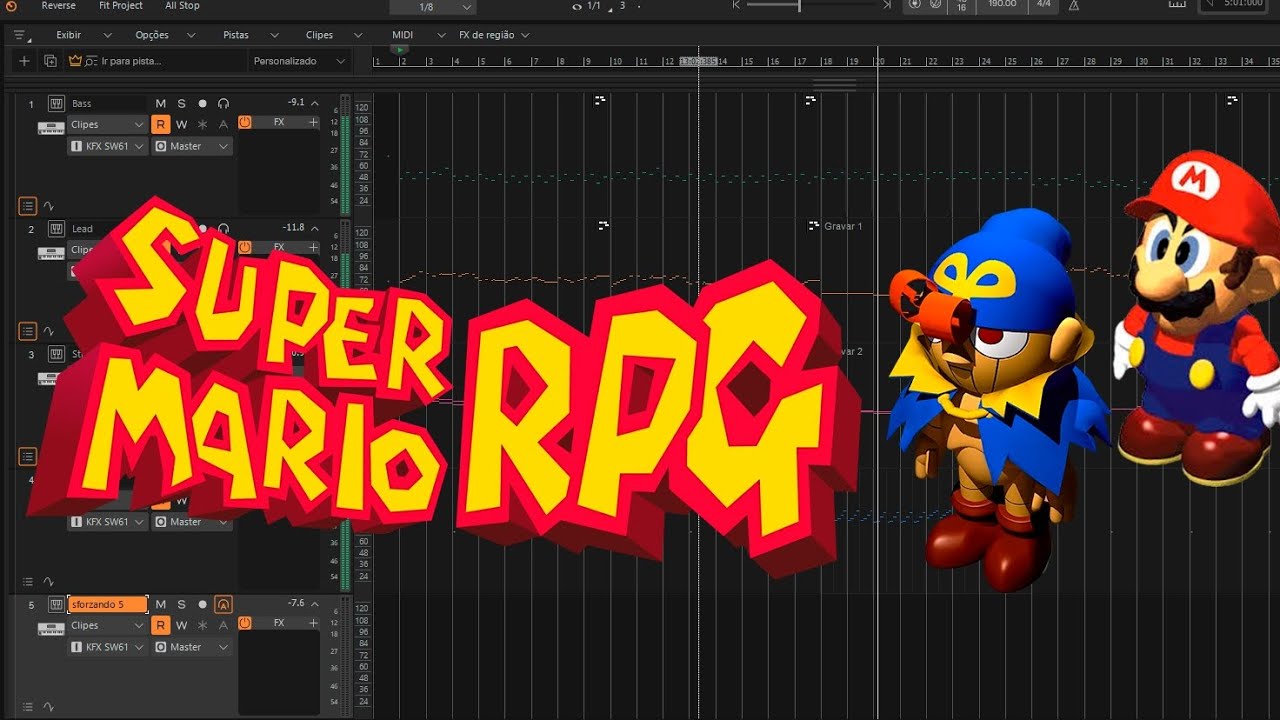The image size is (1280, 720).
Task: Open sforzando 5 Master output dropdown
Action: [x=192, y=647]
